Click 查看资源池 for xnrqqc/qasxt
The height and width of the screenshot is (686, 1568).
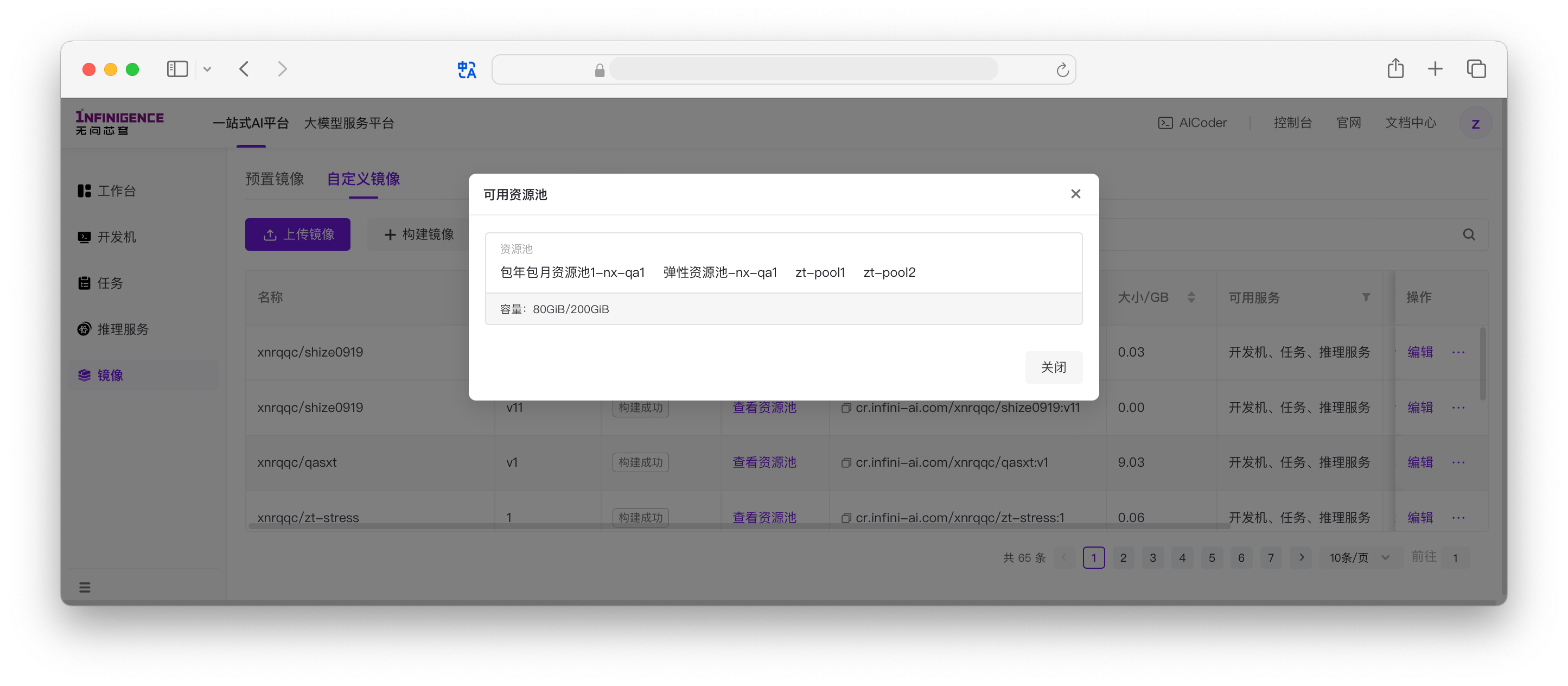point(764,462)
